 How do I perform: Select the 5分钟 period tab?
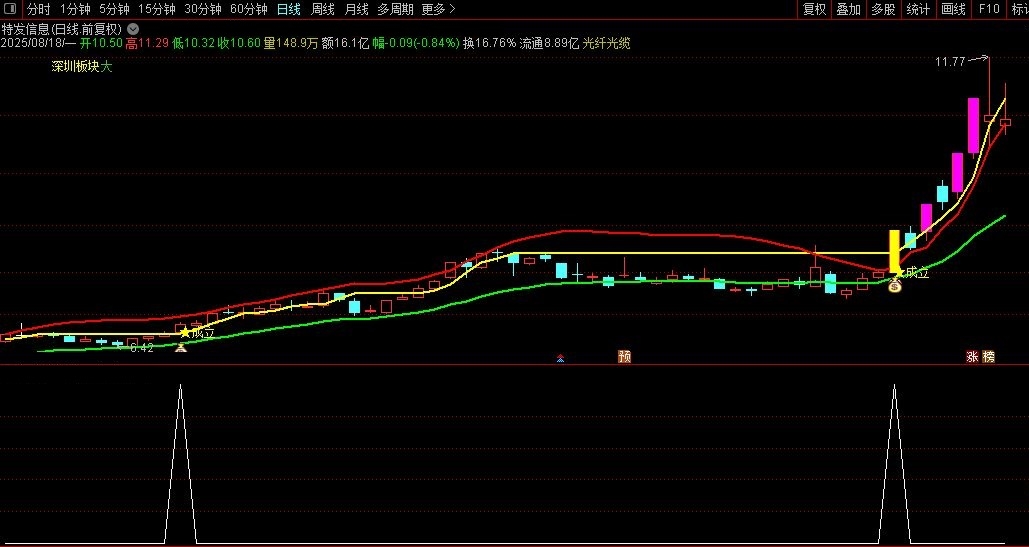(x=114, y=9)
